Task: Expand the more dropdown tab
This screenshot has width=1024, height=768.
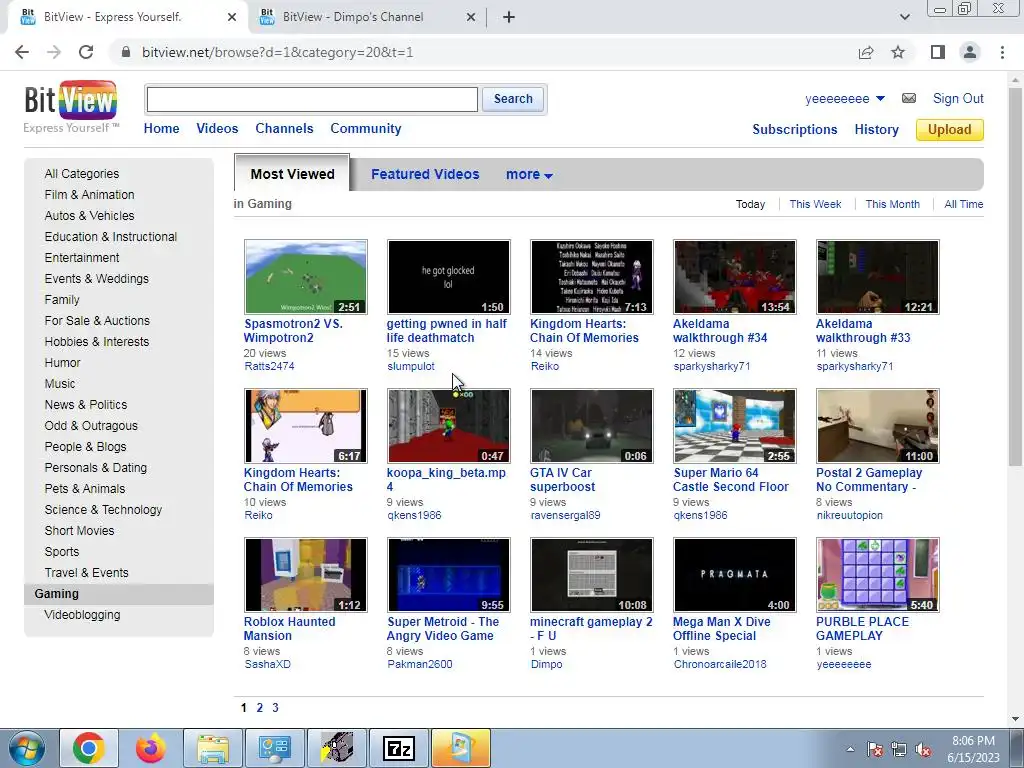Action: (x=529, y=174)
